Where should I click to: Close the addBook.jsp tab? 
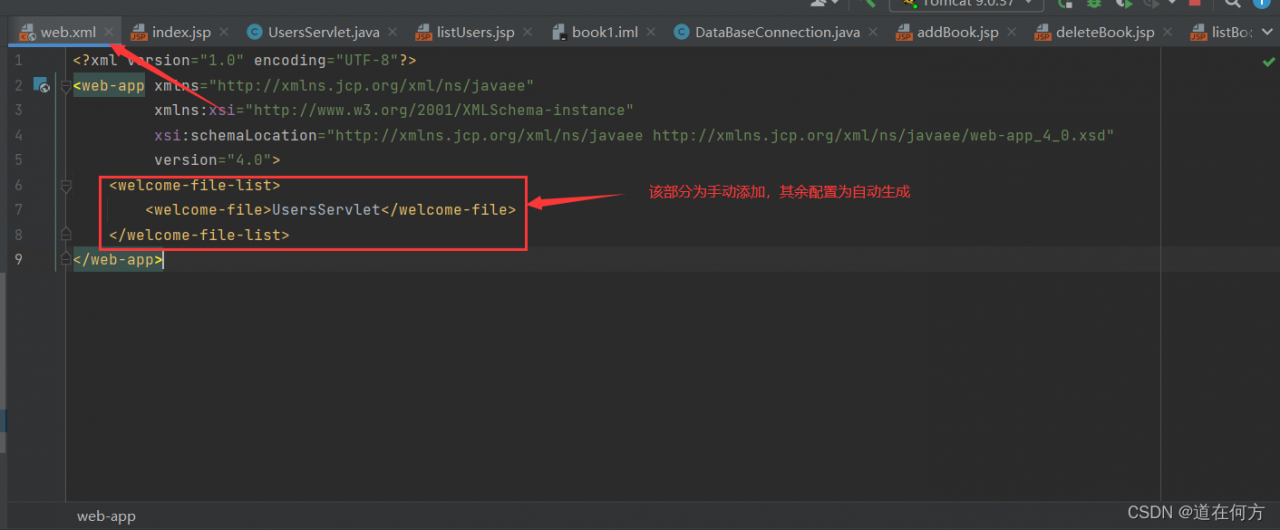pyautogui.click(x=1010, y=33)
